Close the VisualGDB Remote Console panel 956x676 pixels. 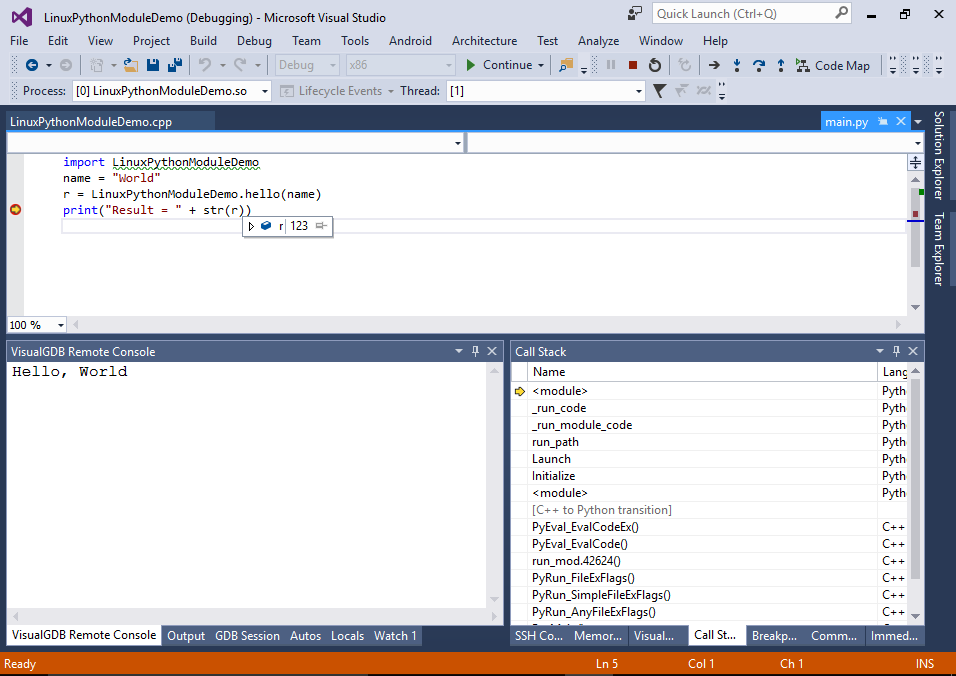[x=492, y=351]
